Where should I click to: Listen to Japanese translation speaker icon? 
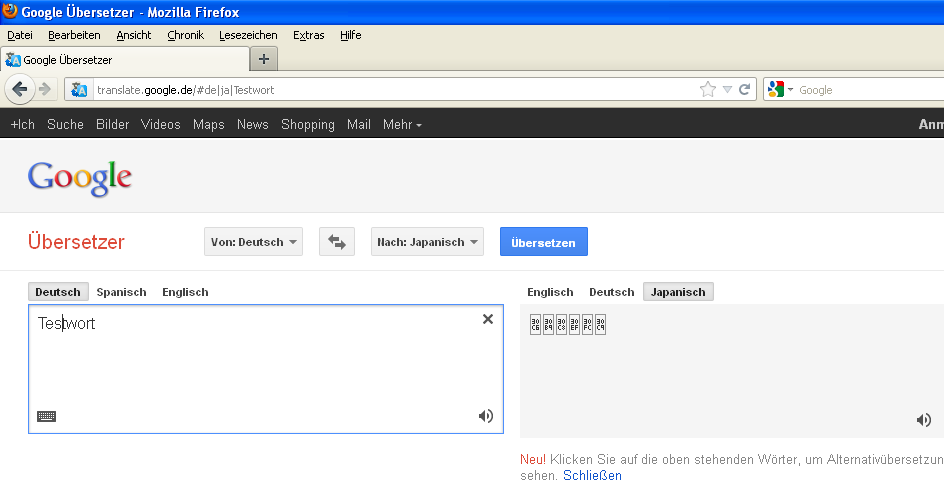(924, 420)
